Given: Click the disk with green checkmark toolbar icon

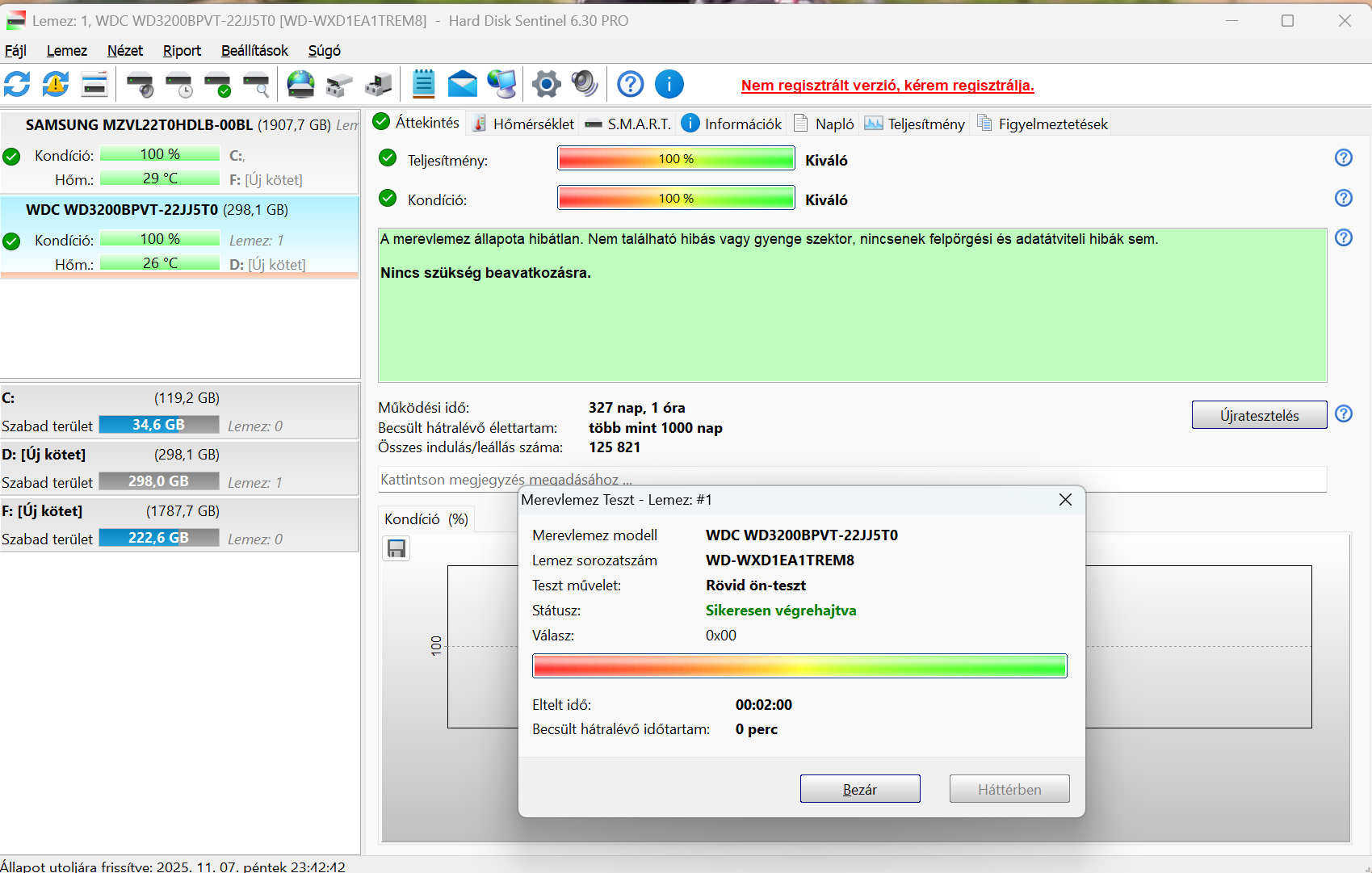Looking at the screenshot, I should pyautogui.click(x=218, y=84).
